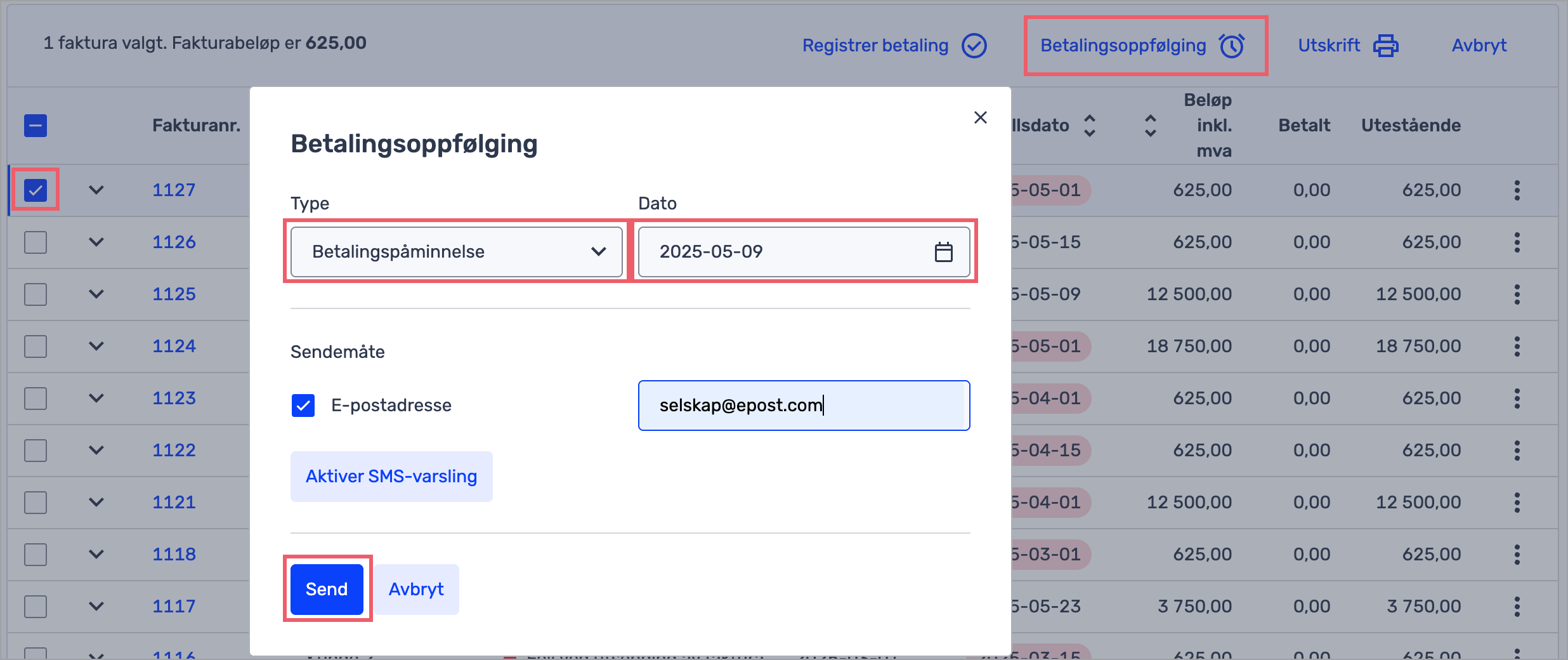This screenshot has width=1568, height=660.
Task: Open invoice number 1125 link
Action: tap(174, 294)
